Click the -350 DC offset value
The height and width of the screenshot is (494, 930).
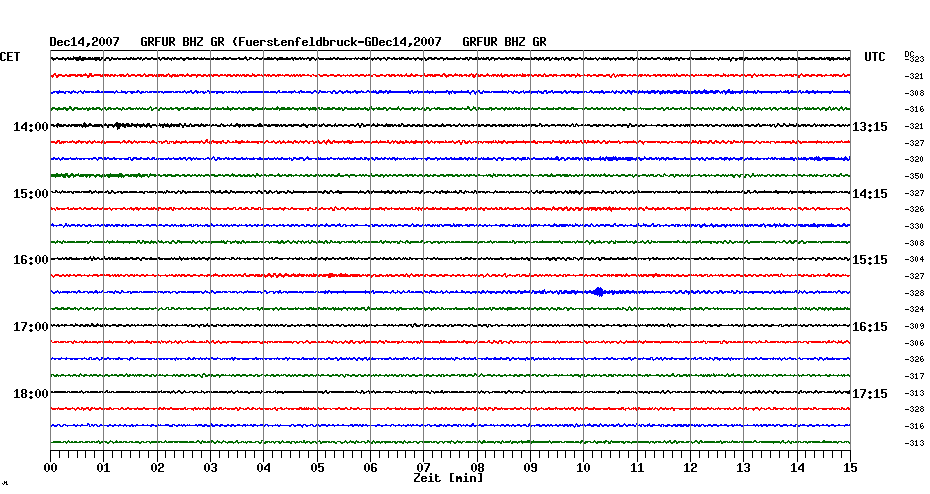(915, 176)
